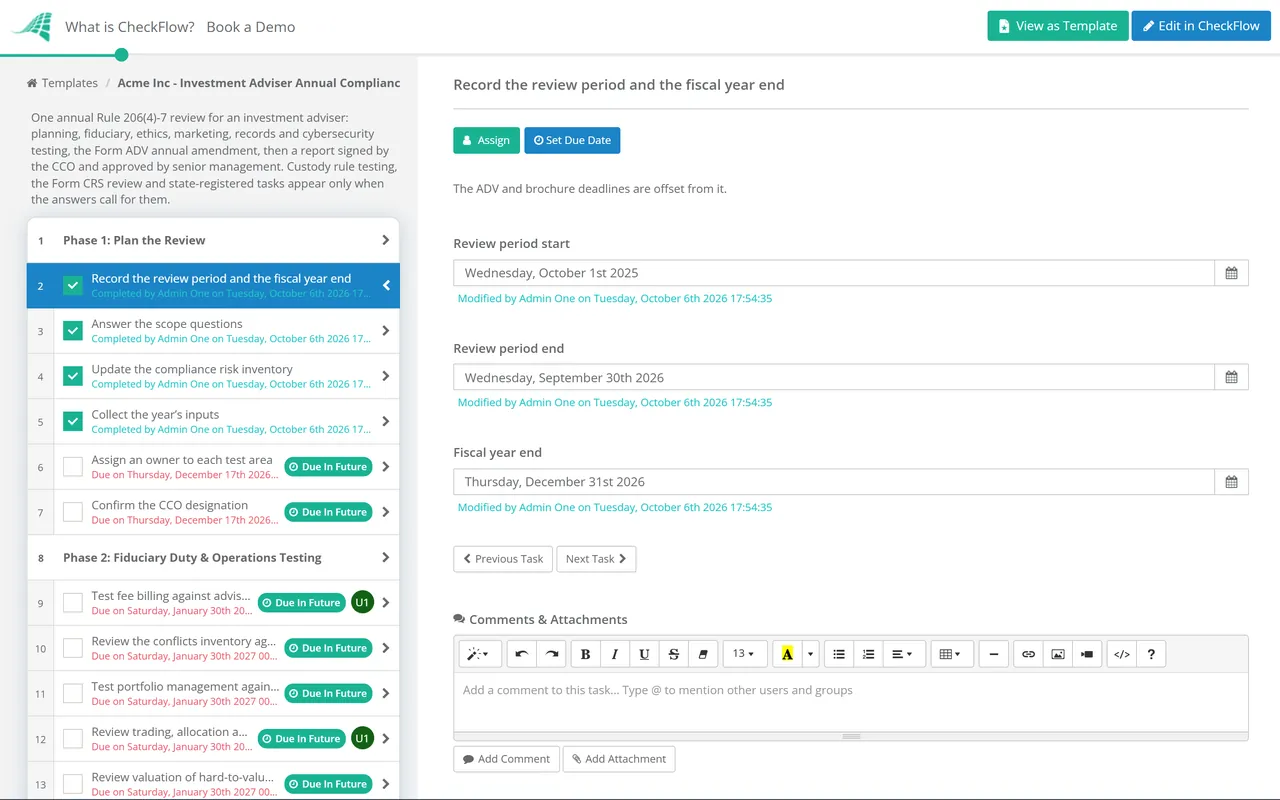Insert an ordered numbered list
Screen dimensions: 1280x800
click(869, 654)
